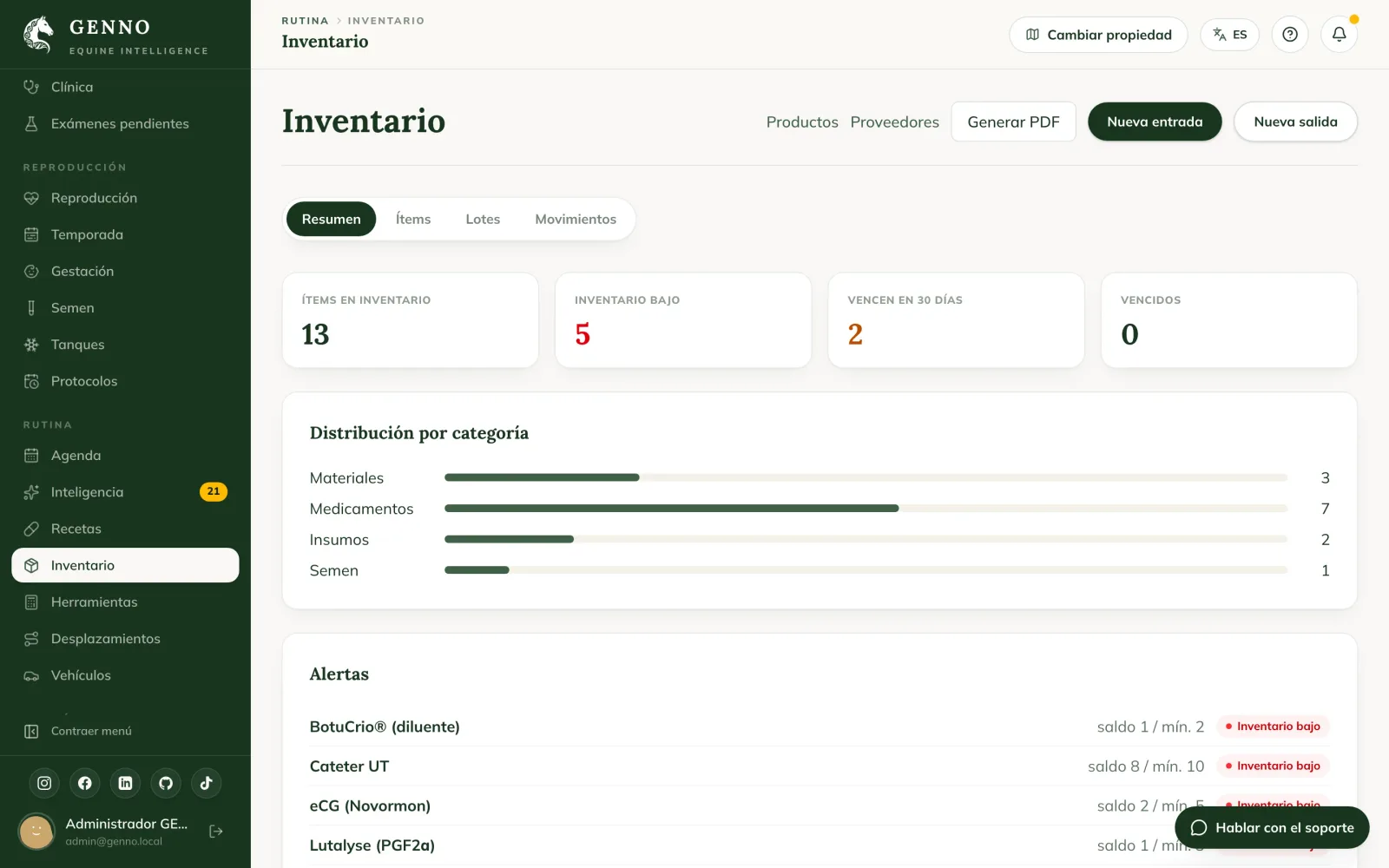Image resolution: width=1389 pixels, height=868 pixels.
Task: Switch to the Lotes tab
Action: 483,219
